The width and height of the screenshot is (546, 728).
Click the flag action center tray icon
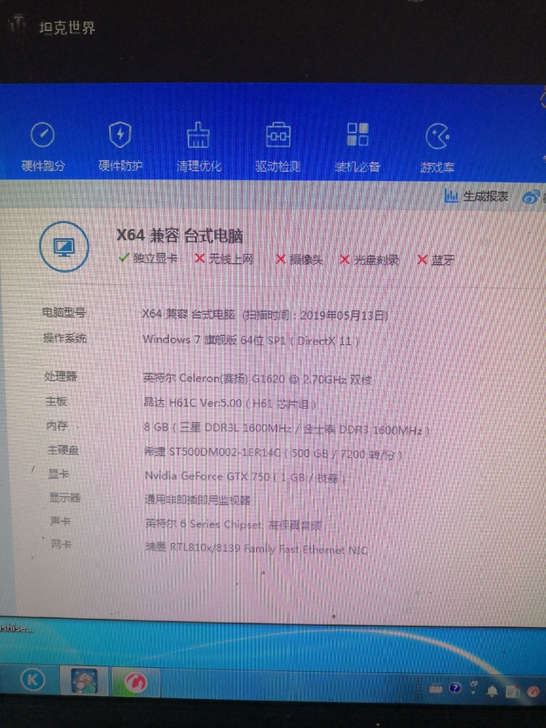pos(513,692)
